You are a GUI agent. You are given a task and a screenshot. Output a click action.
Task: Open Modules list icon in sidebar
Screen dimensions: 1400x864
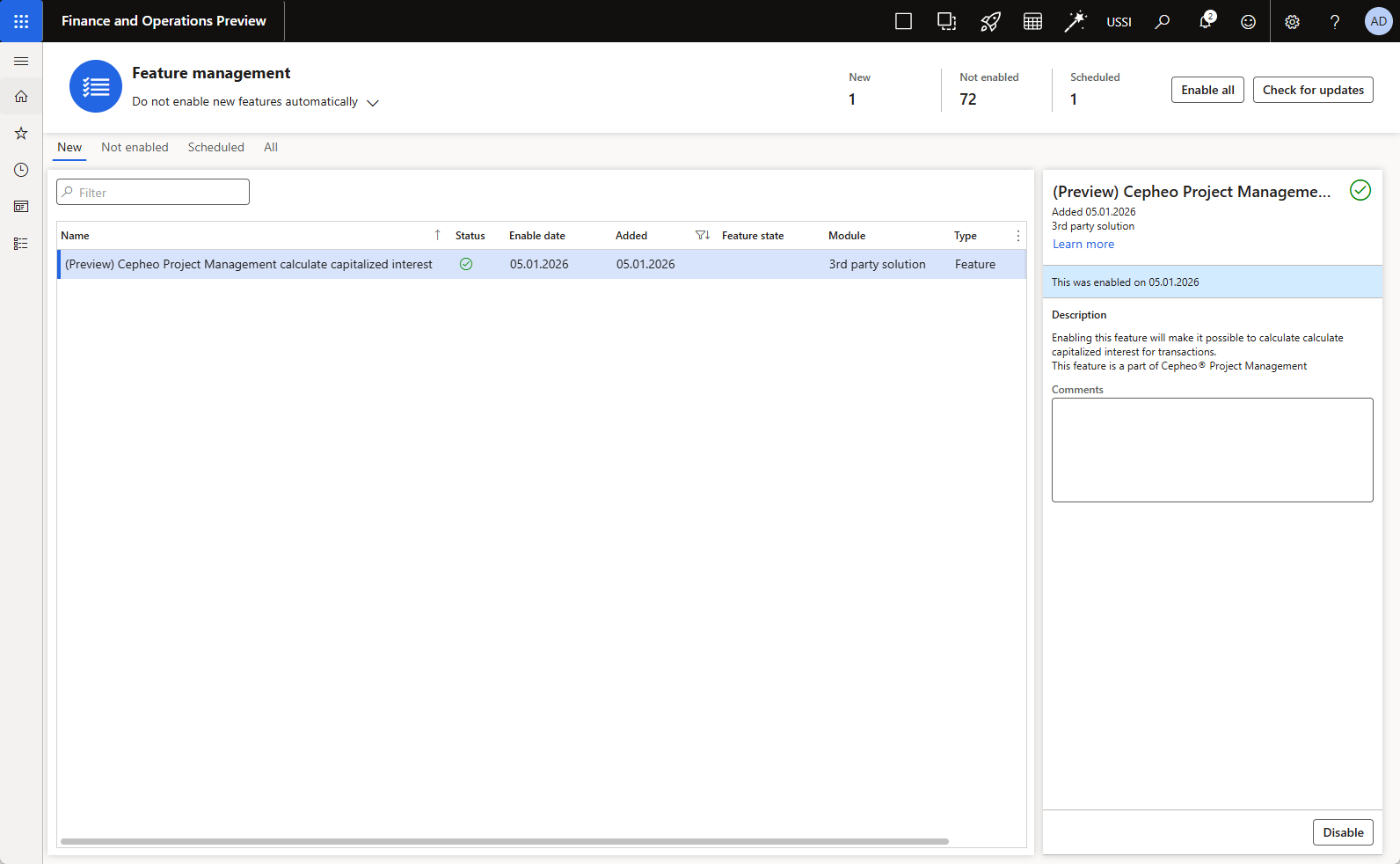[x=21, y=244]
